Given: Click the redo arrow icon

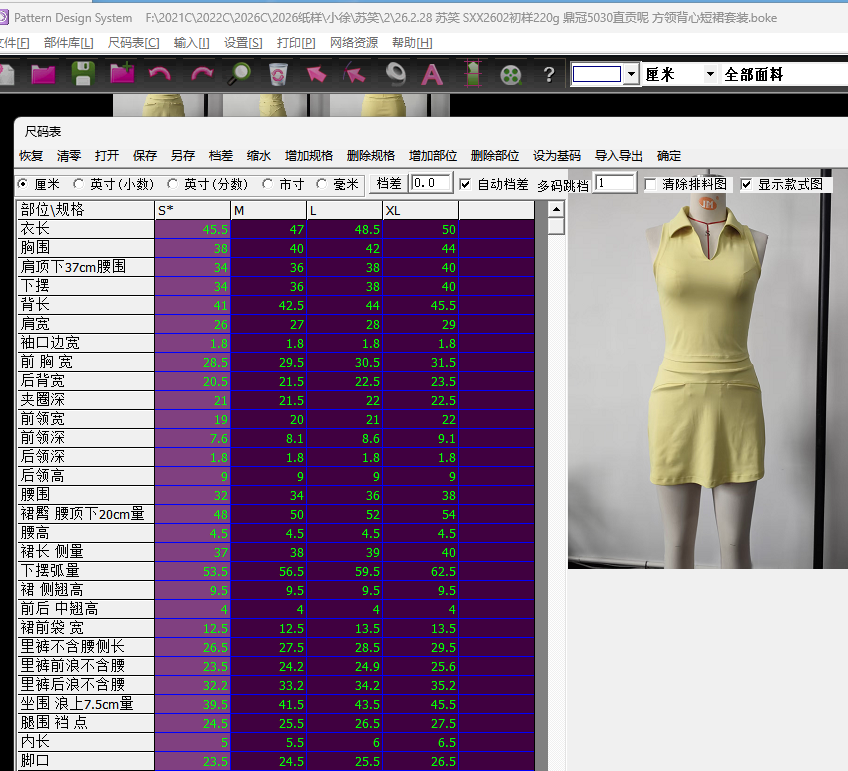Looking at the screenshot, I should coord(201,74).
